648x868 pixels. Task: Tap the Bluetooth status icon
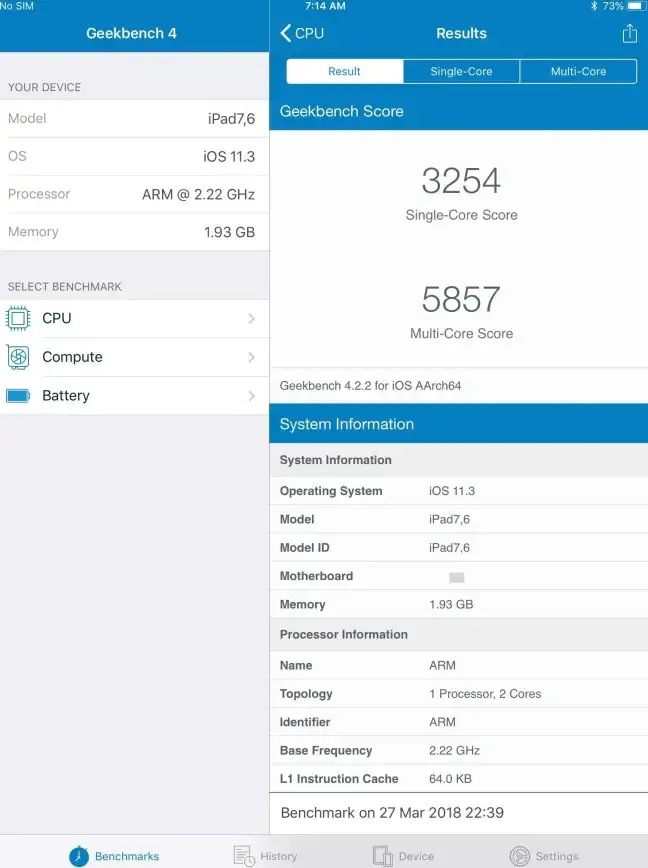tap(594, 6)
